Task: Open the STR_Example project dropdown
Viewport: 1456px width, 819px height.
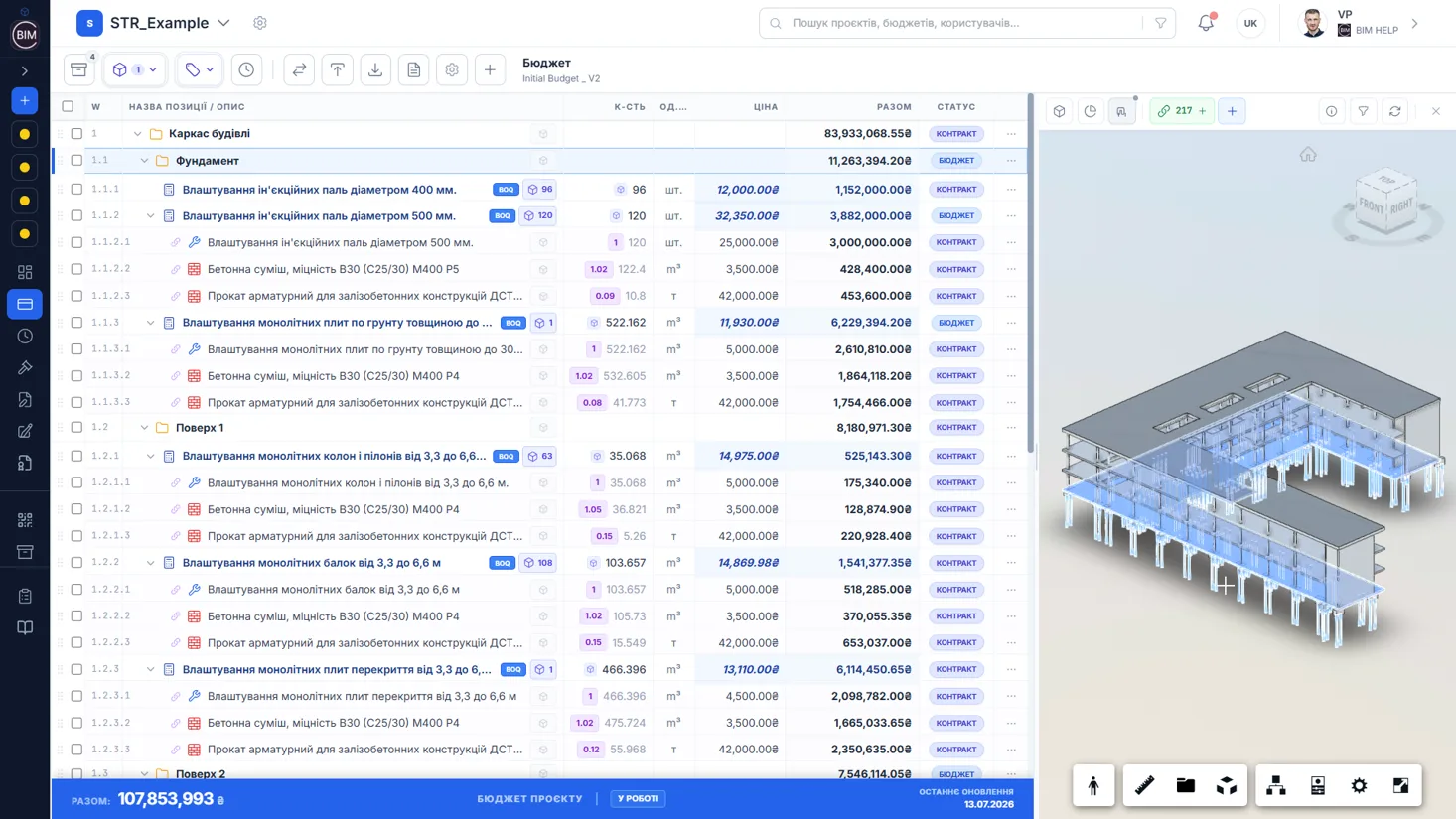Action: click(x=223, y=23)
